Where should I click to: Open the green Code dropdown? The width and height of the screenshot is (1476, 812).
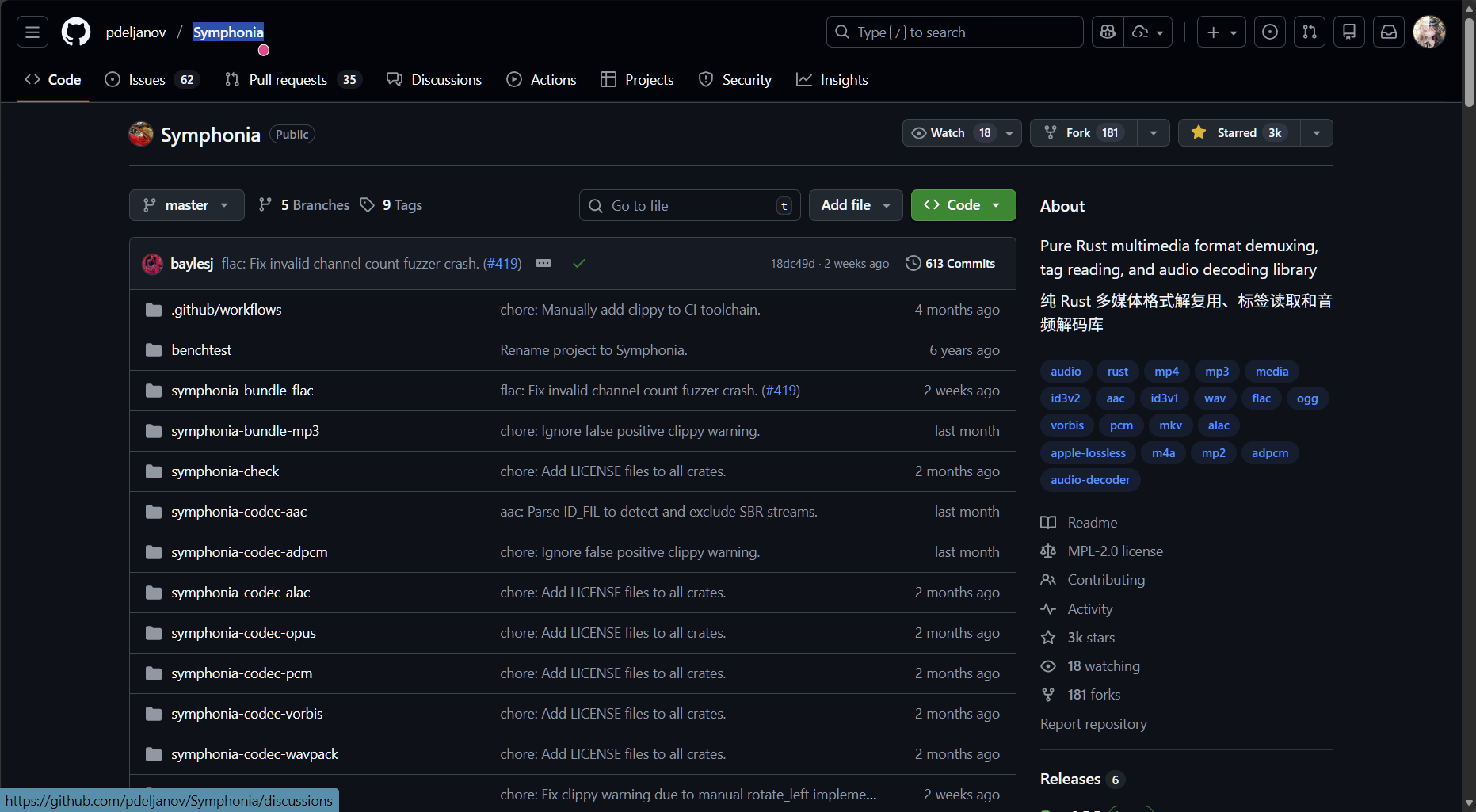pyautogui.click(x=963, y=205)
